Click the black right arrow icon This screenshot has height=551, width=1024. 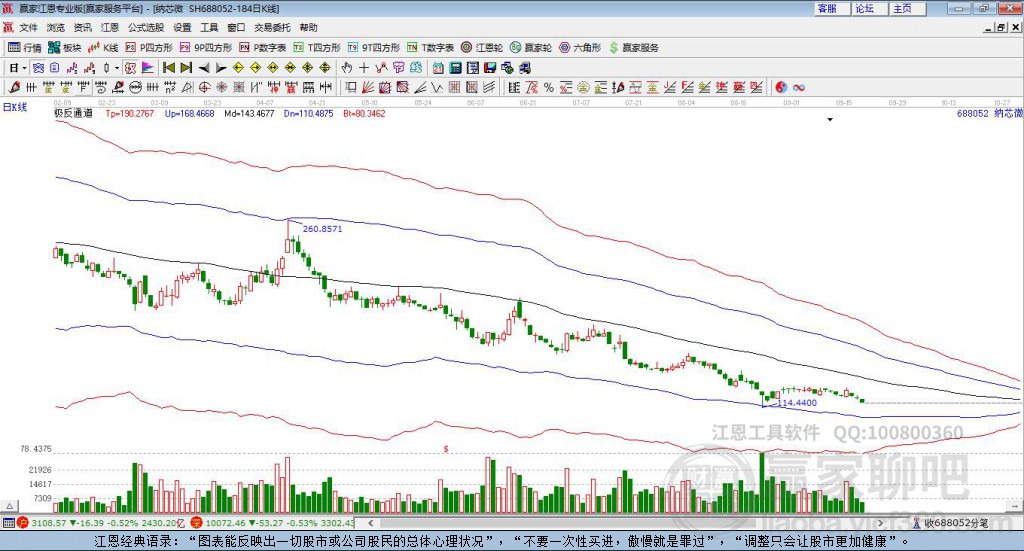pos(221,68)
